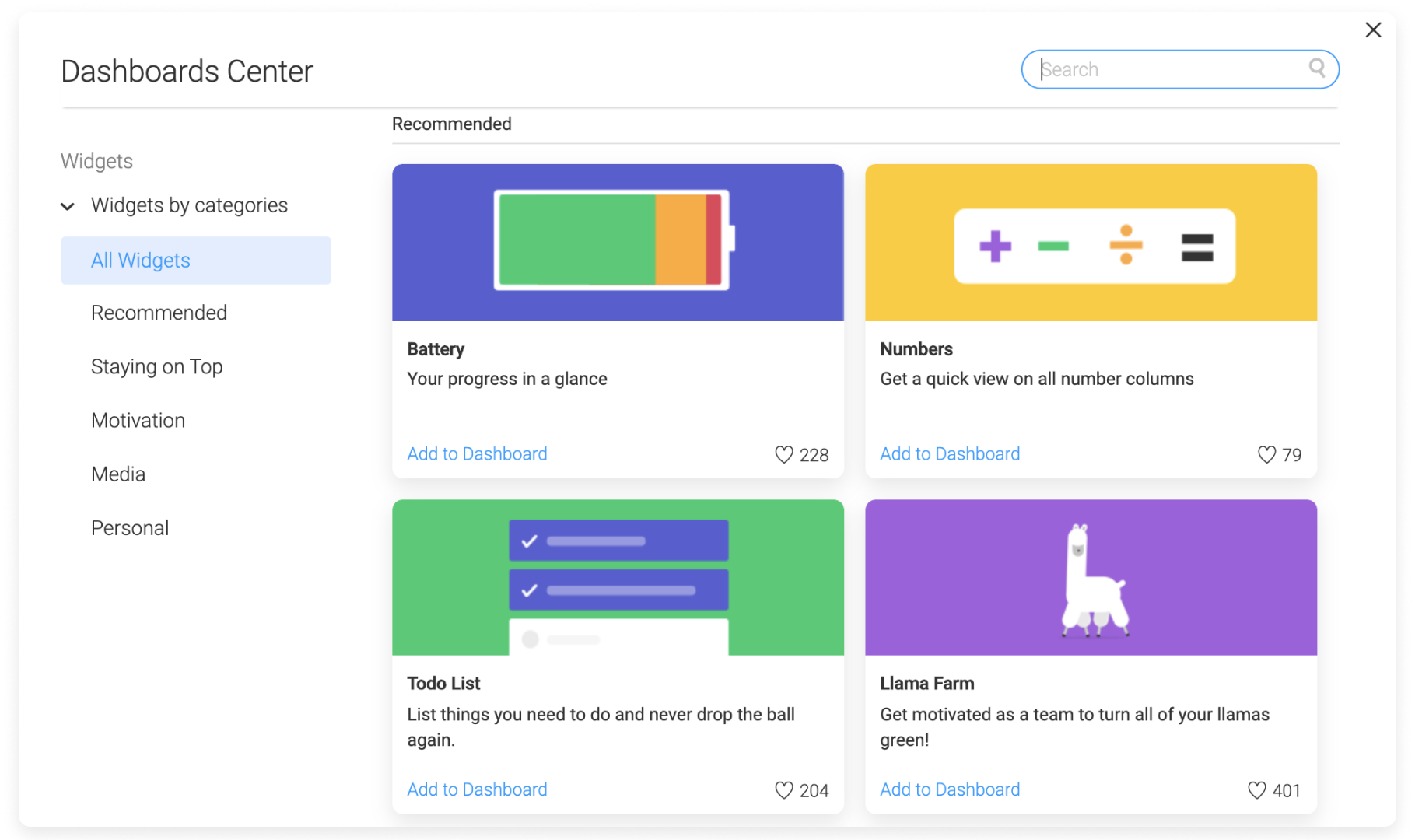
Task: Add Battery widget to Dashboard
Action: tap(477, 454)
